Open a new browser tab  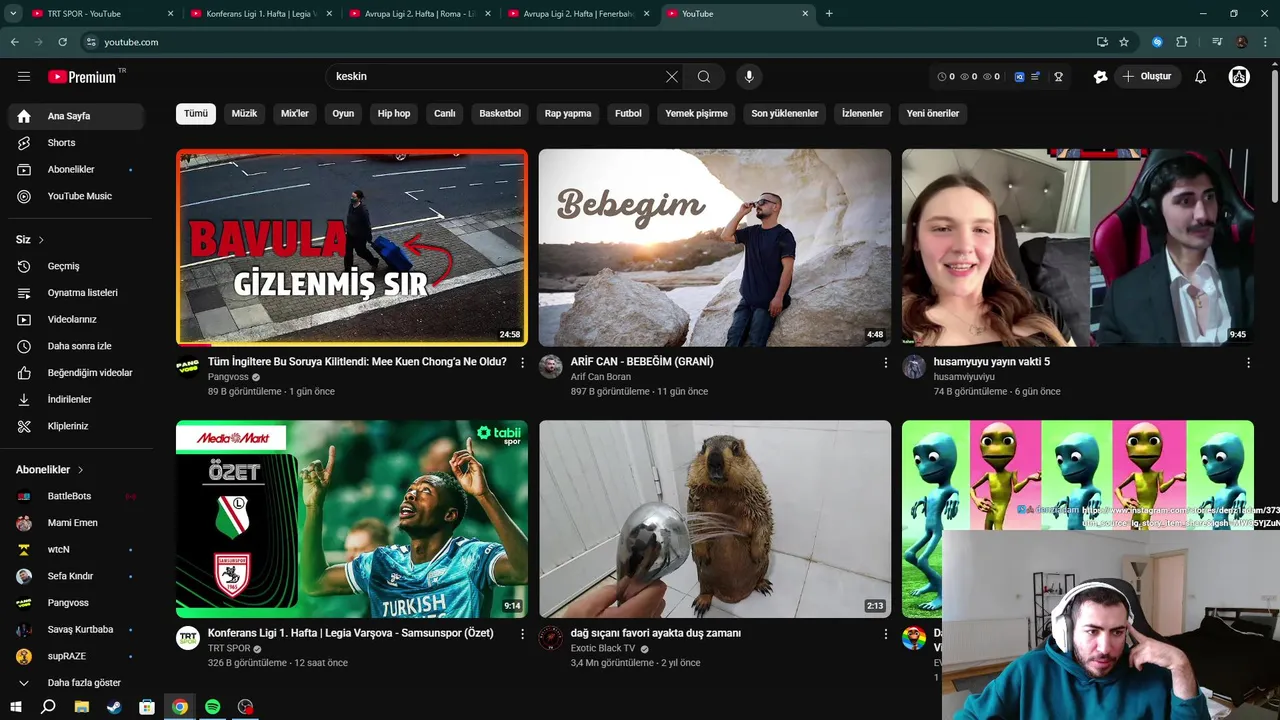pos(829,14)
